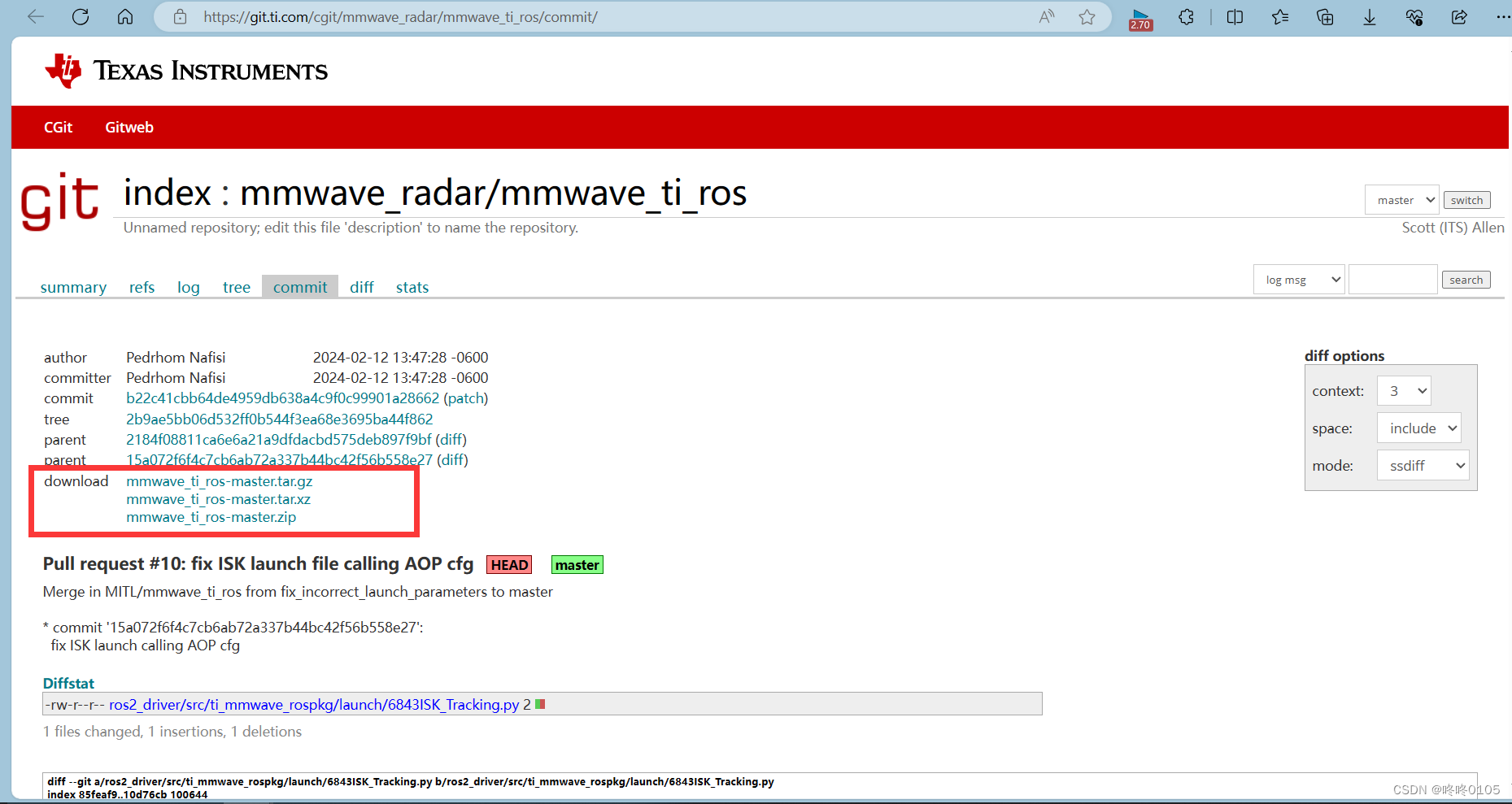Click the switch branch button
The height and width of the screenshot is (804, 1512).
(x=1466, y=199)
